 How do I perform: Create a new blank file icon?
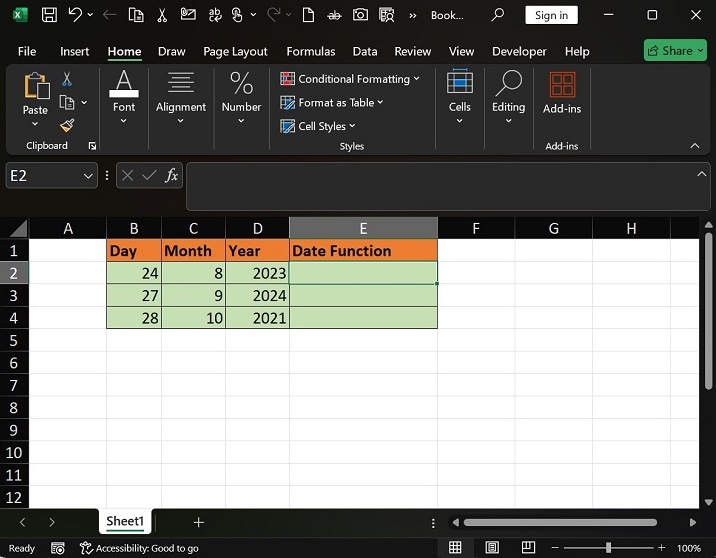pos(308,15)
